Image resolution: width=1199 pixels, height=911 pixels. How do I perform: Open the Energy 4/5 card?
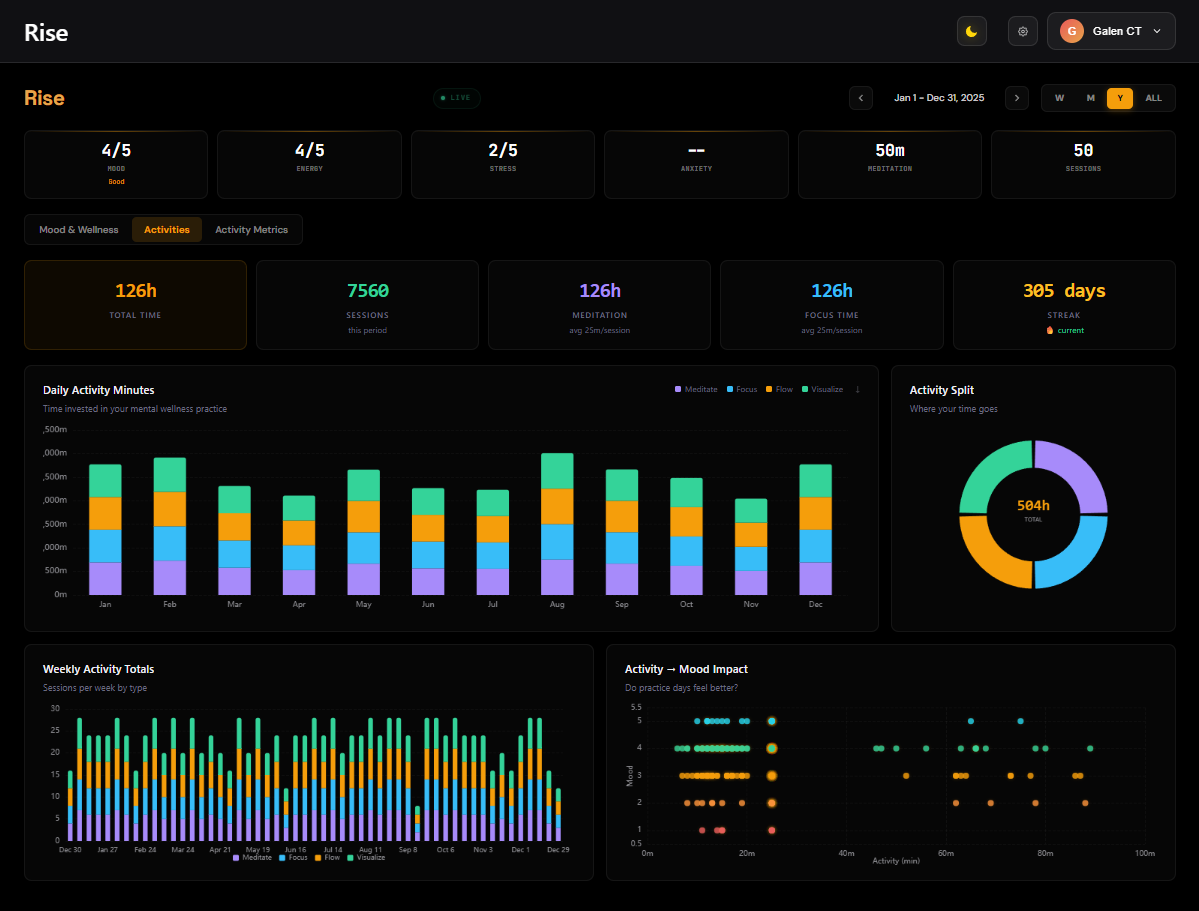[310, 164]
